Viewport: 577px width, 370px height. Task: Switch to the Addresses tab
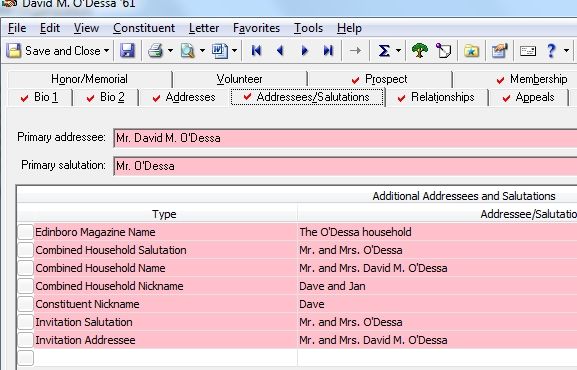click(184, 97)
